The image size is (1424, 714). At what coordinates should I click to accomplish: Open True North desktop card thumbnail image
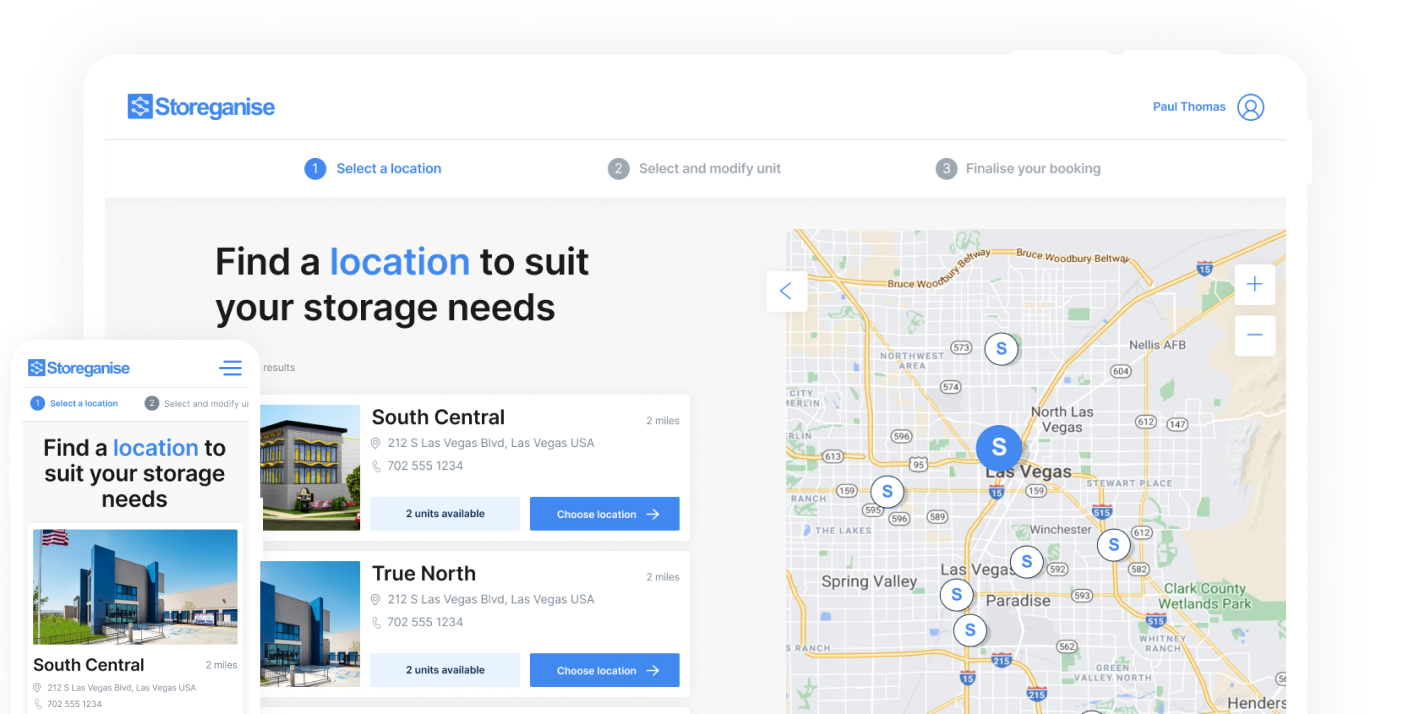tap(310, 624)
